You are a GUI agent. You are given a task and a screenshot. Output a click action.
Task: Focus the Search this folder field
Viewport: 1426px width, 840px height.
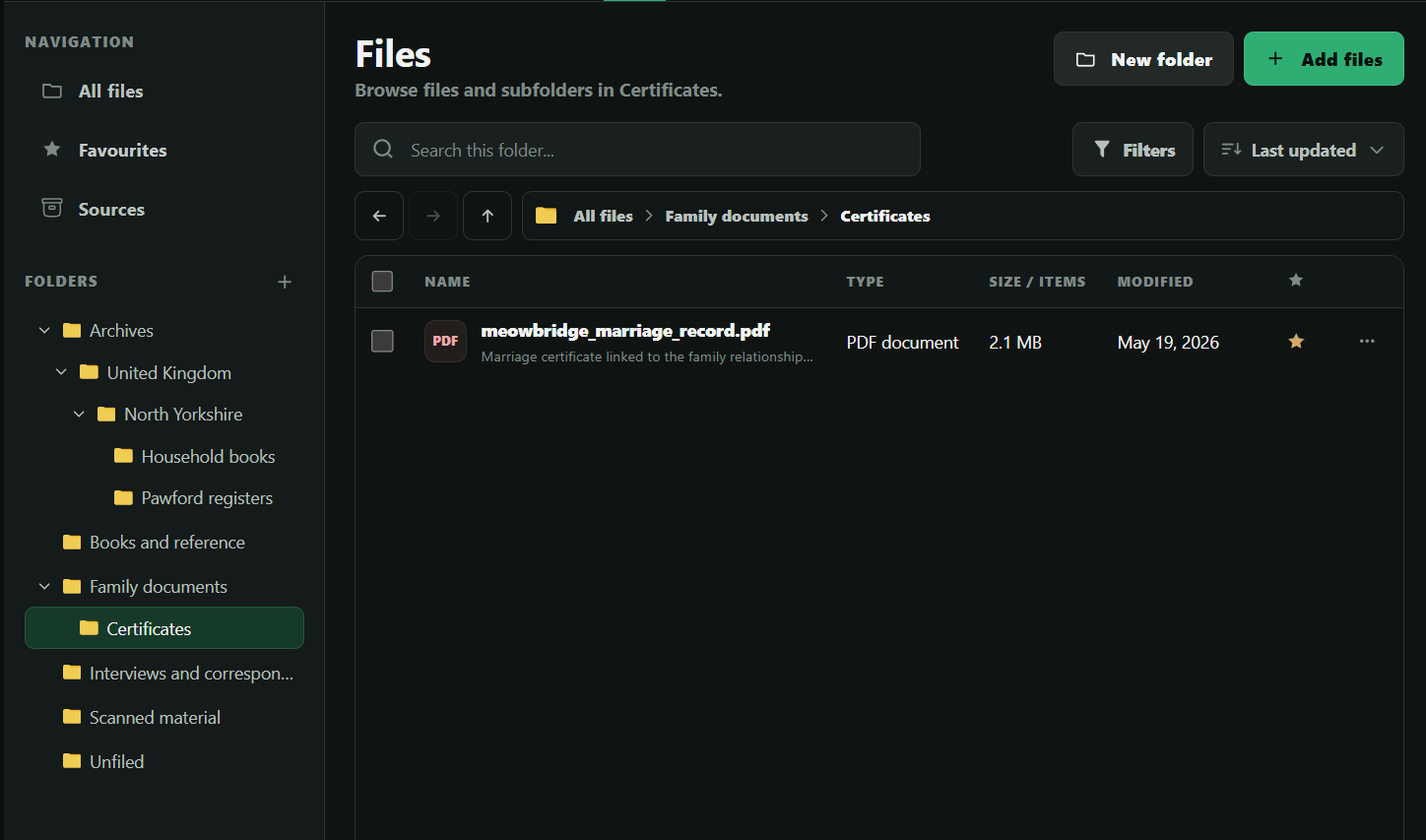(637, 150)
